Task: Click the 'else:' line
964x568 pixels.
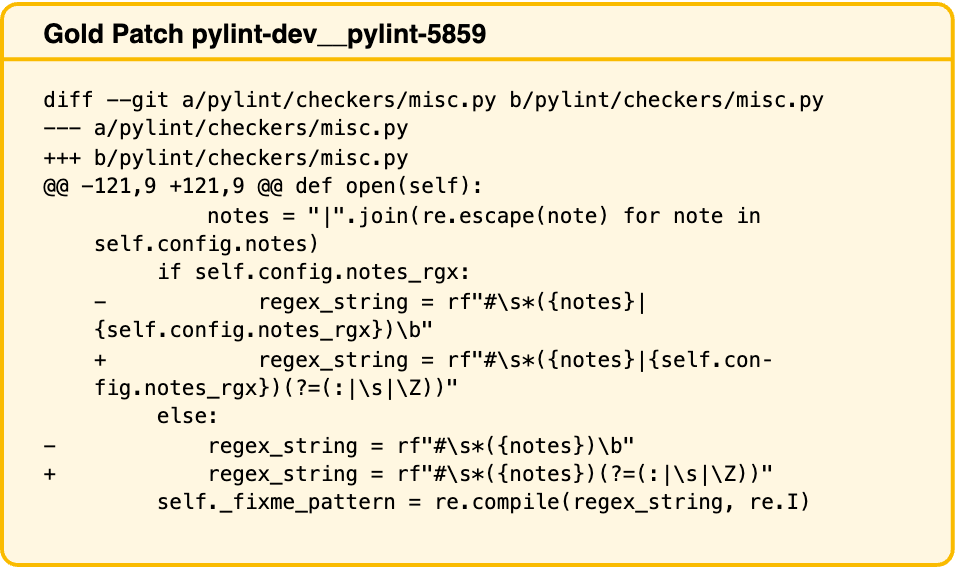Action: click(188, 417)
